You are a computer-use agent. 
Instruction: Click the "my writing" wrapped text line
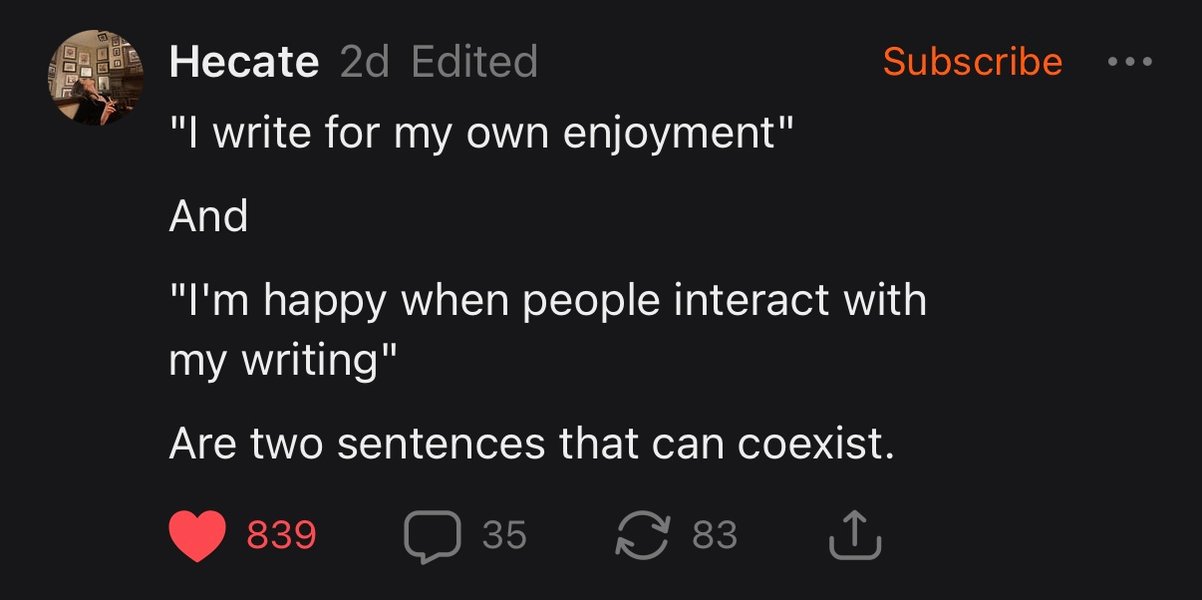(x=282, y=358)
